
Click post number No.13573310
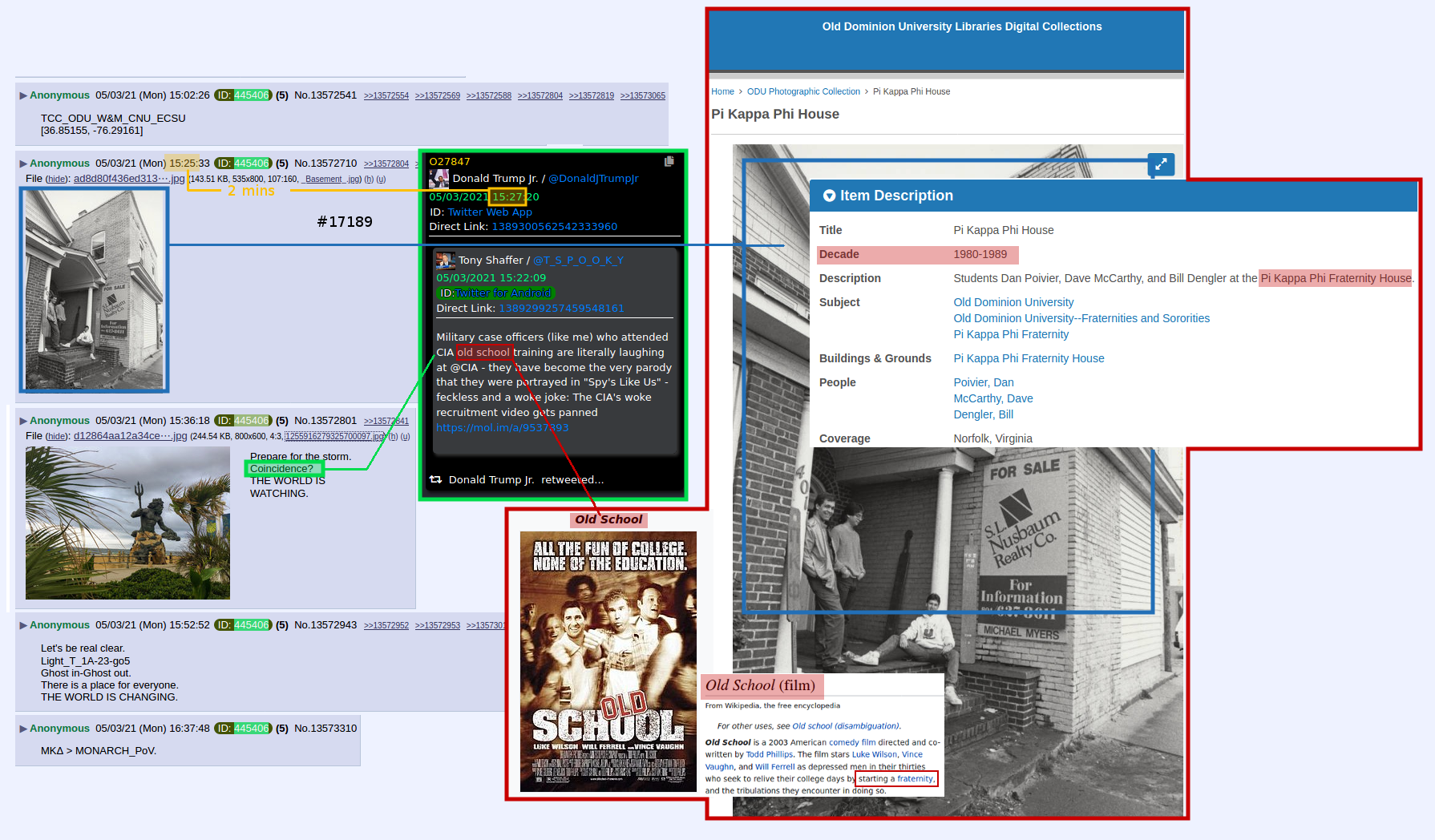[x=325, y=729]
